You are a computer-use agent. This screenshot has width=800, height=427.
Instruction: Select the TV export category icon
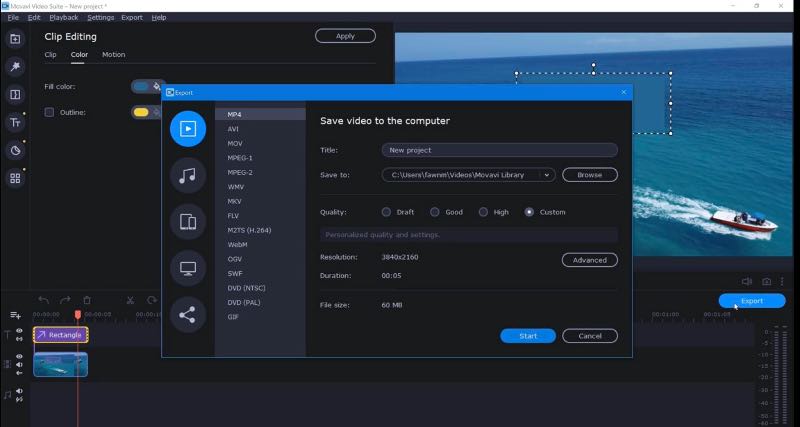point(188,268)
